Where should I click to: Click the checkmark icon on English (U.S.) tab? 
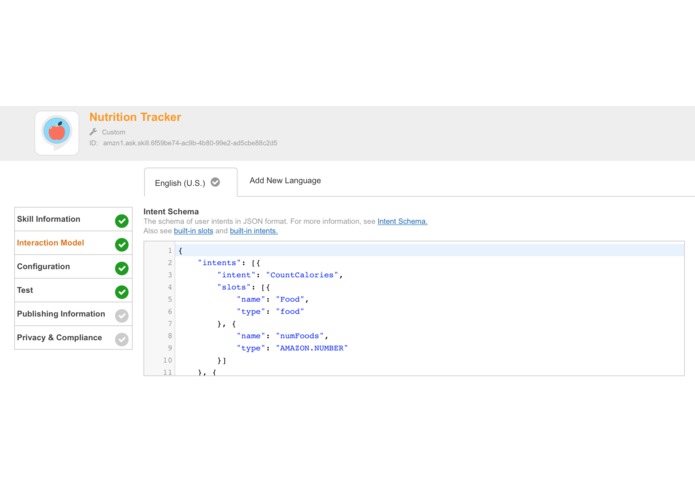[x=215, y=182]
